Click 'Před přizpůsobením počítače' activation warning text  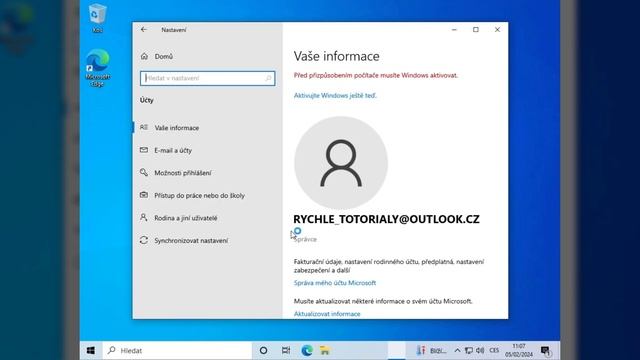pyautogui.click(x=376, y=76)
